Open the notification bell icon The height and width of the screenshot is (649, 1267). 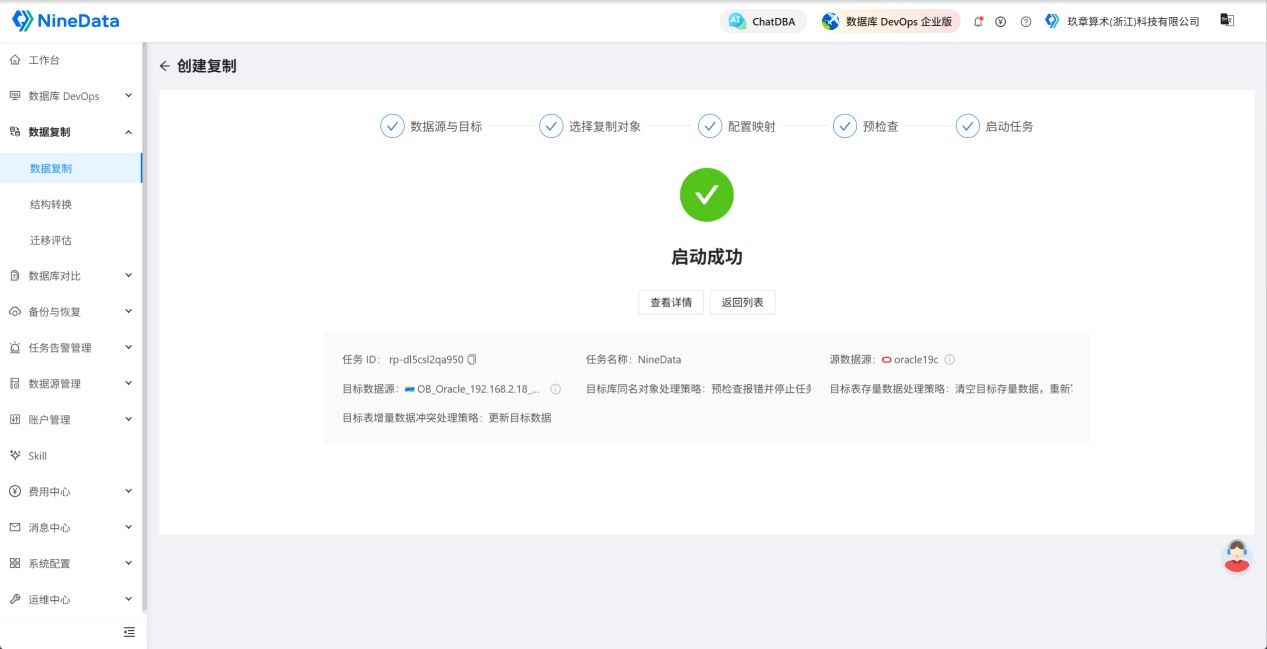click(978, 21)
